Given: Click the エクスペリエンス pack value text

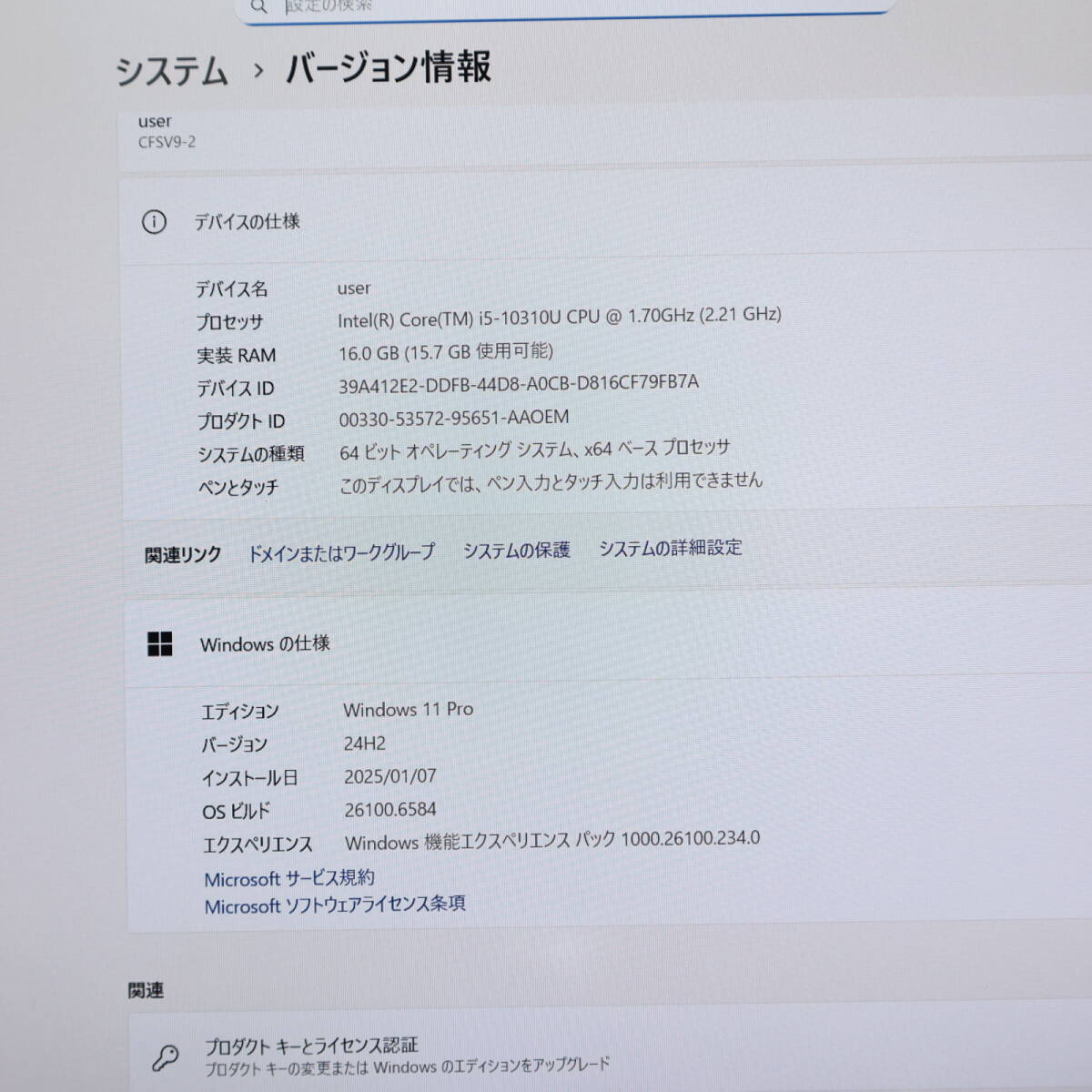Looking at the screenshot, I should [552, 841].
